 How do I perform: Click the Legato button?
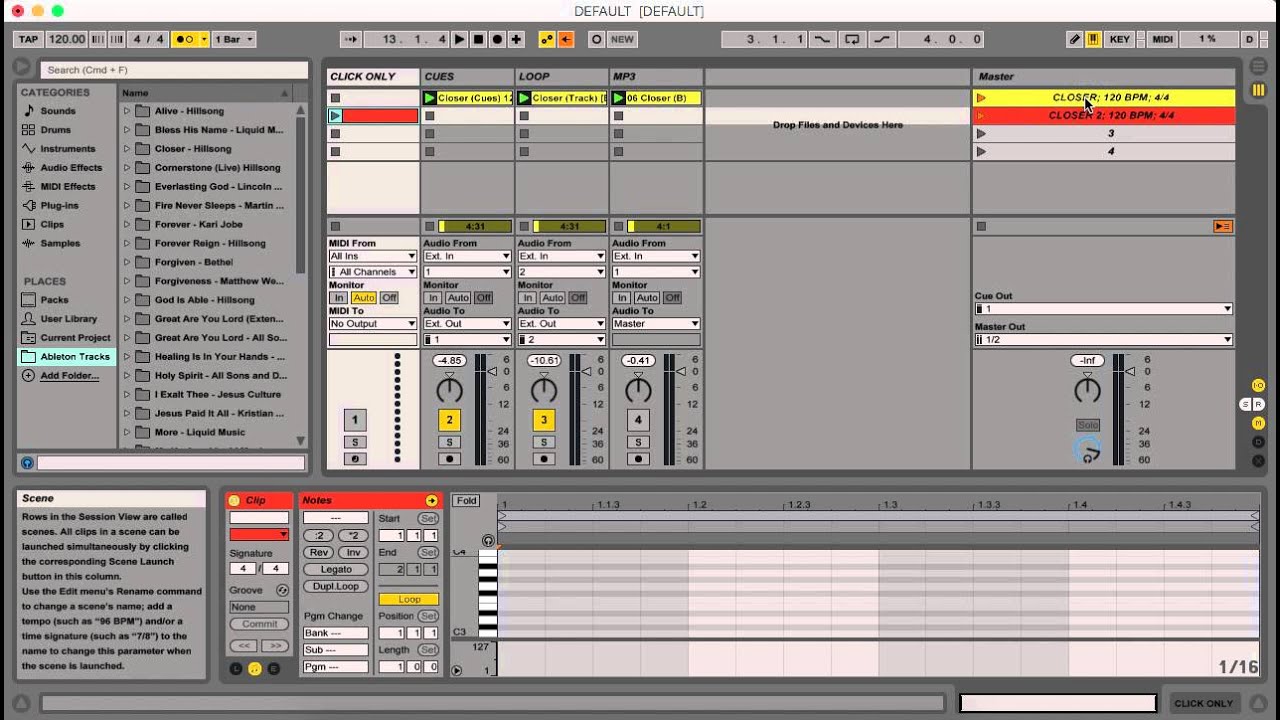(336, 570)
